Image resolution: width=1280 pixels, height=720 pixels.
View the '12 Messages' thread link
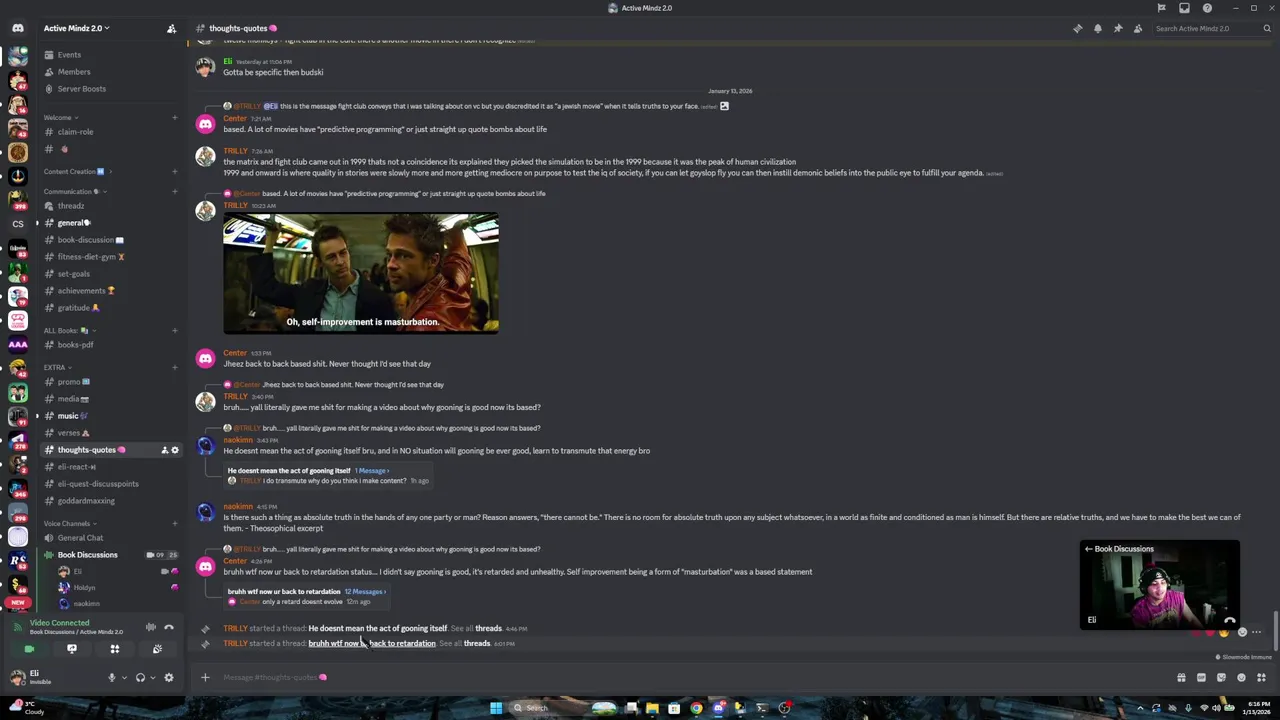tap(364, 591)
